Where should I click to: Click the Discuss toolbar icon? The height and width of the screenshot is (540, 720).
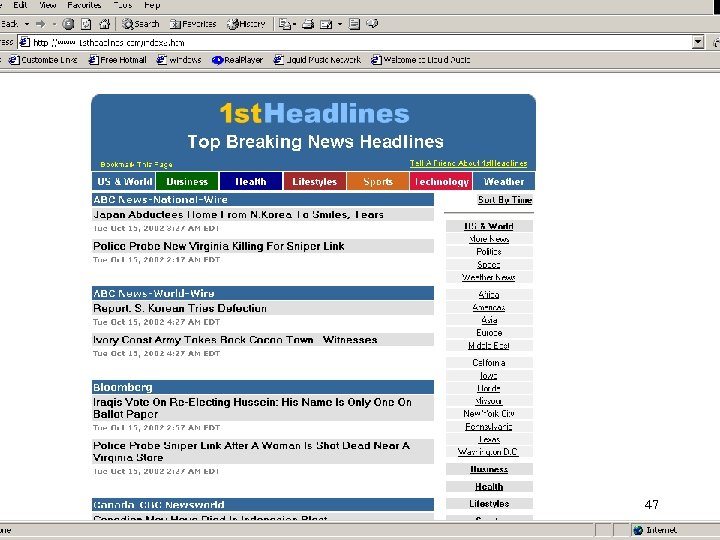pos(354,24)
